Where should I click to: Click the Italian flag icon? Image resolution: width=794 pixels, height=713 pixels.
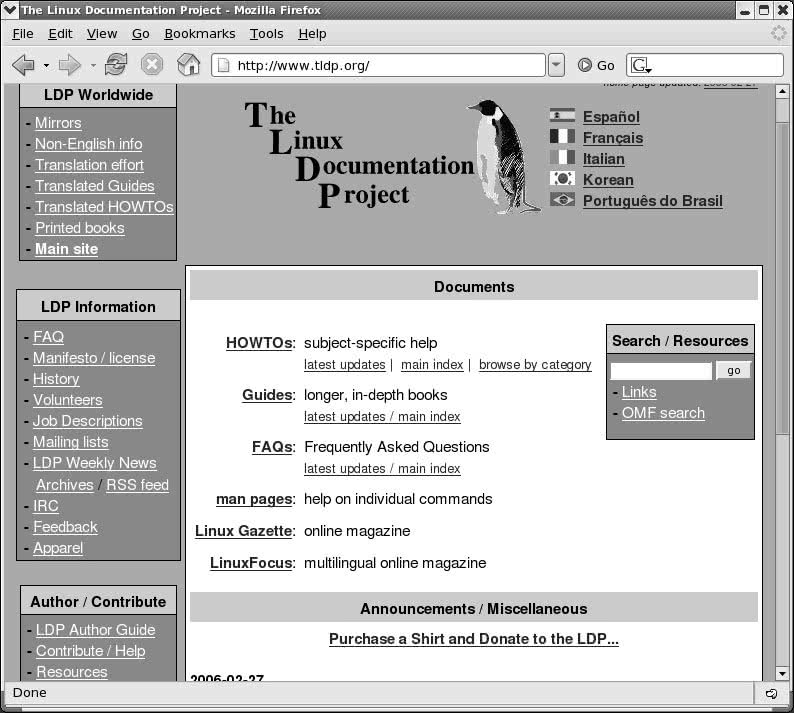(562, 157)
